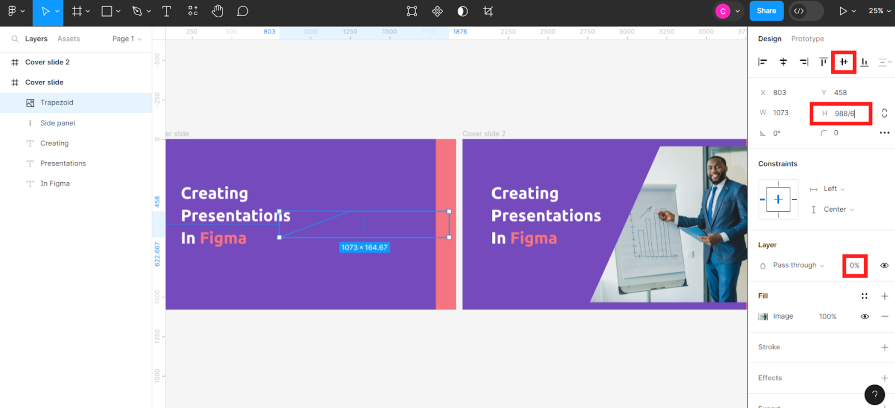
Task: Click the Create component icon
Action: (x=437, y=11)
